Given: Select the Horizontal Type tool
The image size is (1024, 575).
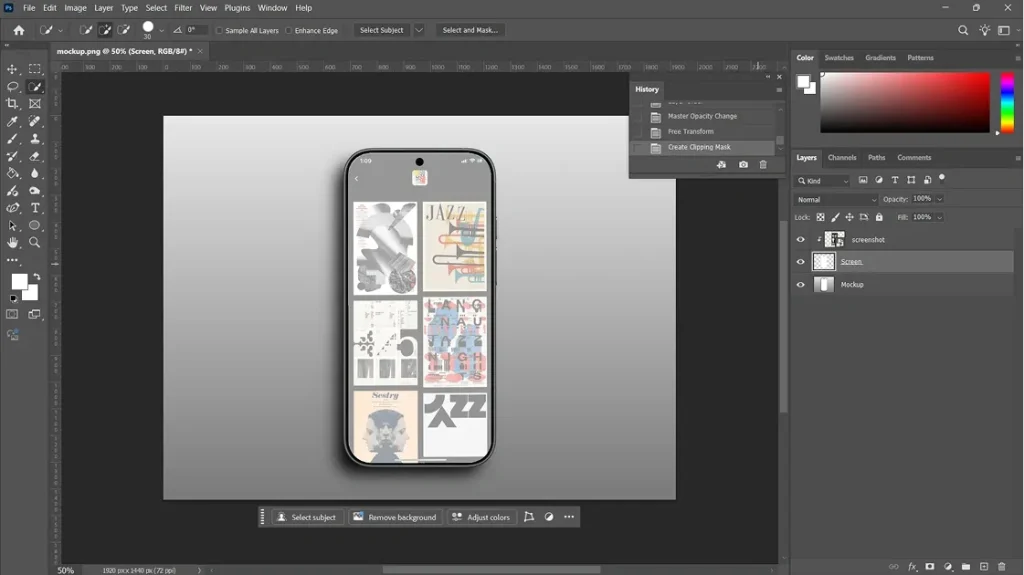Looking at the screenshot, I should 35,208.
